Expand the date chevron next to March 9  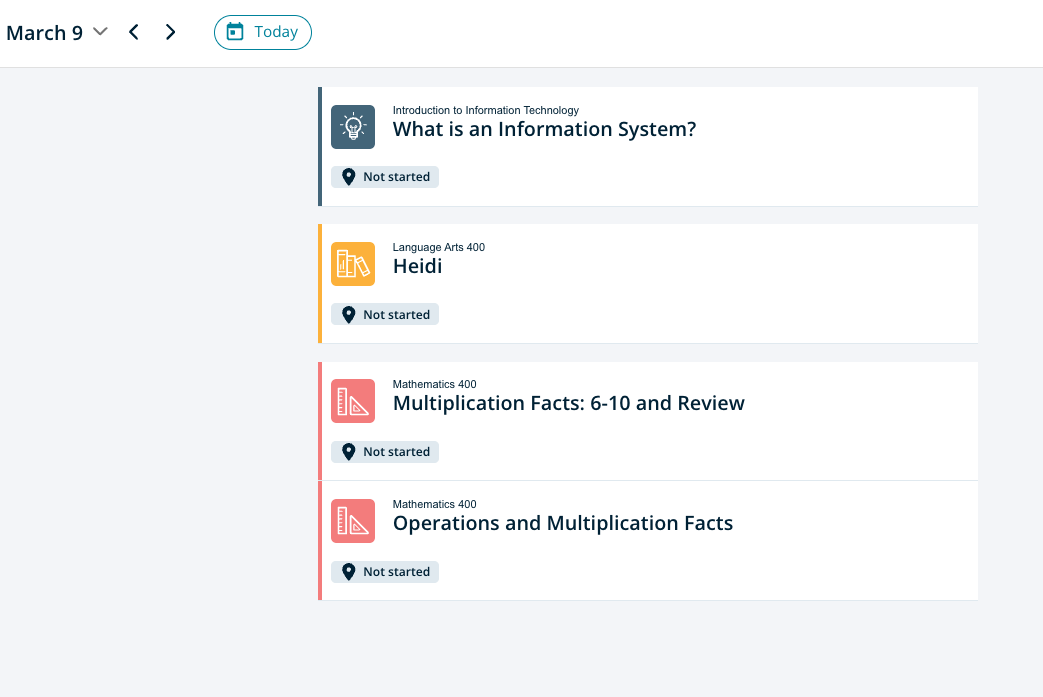tap(100, 32)
